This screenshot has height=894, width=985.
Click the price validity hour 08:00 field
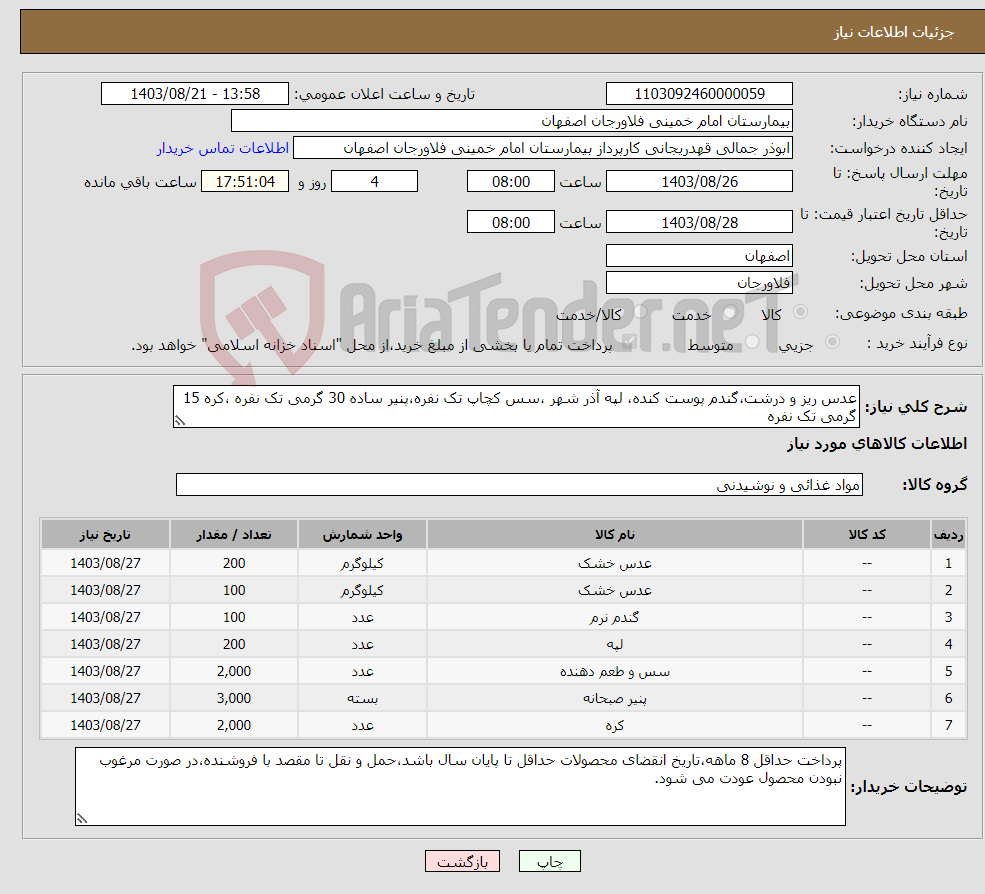pos(511,222)
